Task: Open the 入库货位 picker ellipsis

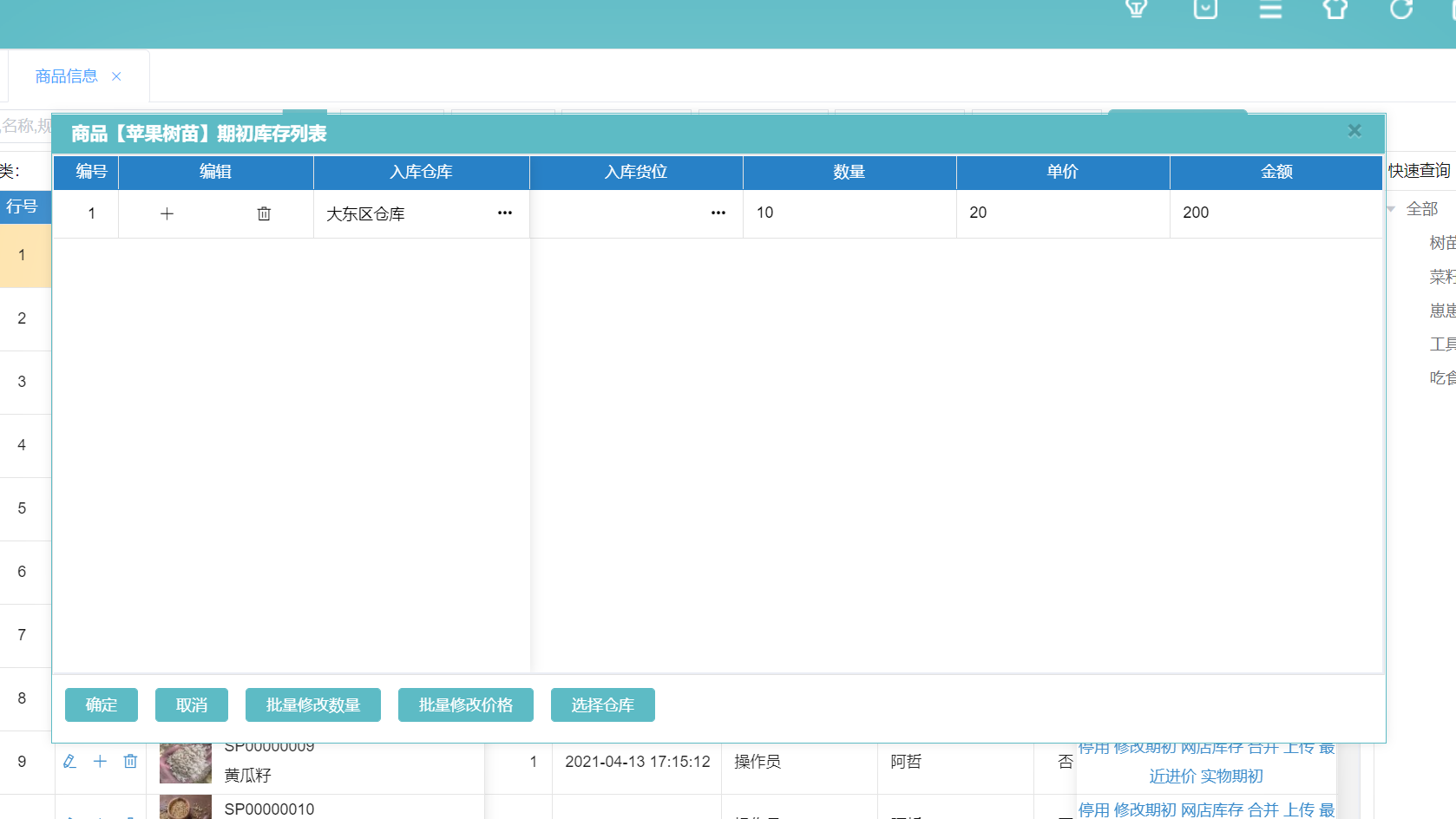Action: (x=718, y=213)
